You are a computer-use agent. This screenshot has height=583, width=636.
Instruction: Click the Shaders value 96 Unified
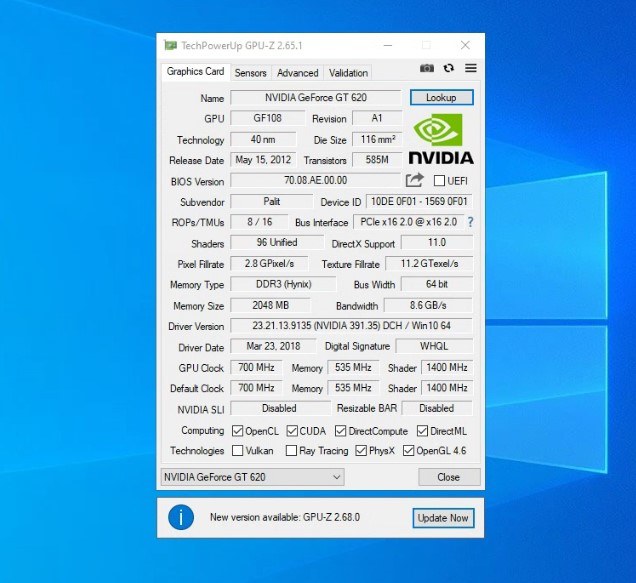click(277, 243)
